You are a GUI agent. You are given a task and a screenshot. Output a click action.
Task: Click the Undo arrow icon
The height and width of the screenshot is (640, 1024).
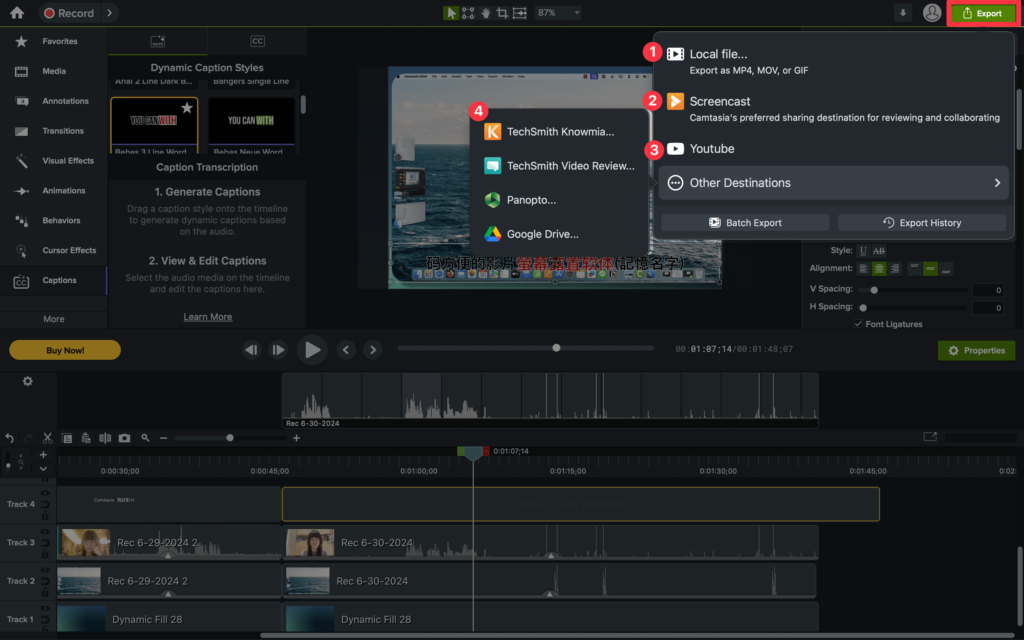tap(9, 438)
